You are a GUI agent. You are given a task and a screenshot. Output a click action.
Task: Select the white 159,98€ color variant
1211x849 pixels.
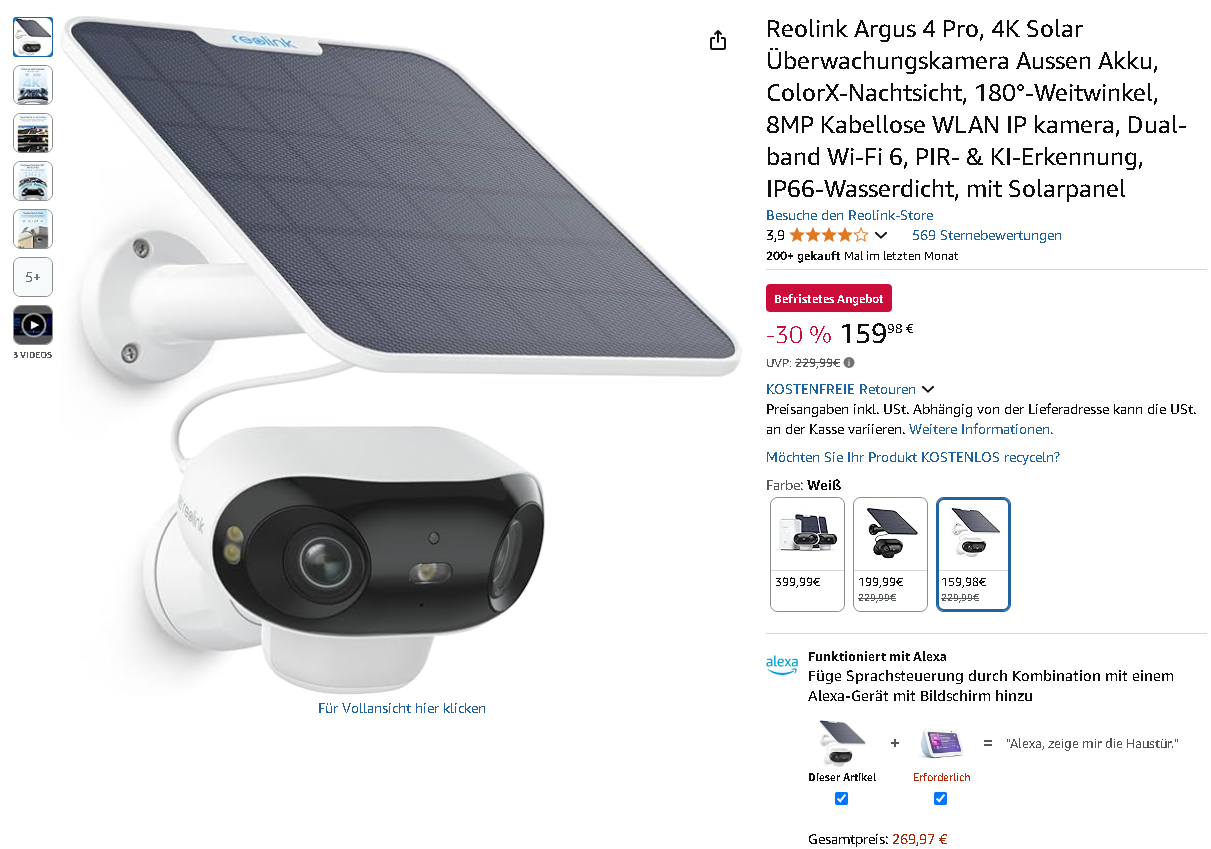pyautogui.click(x=973, y=554)
